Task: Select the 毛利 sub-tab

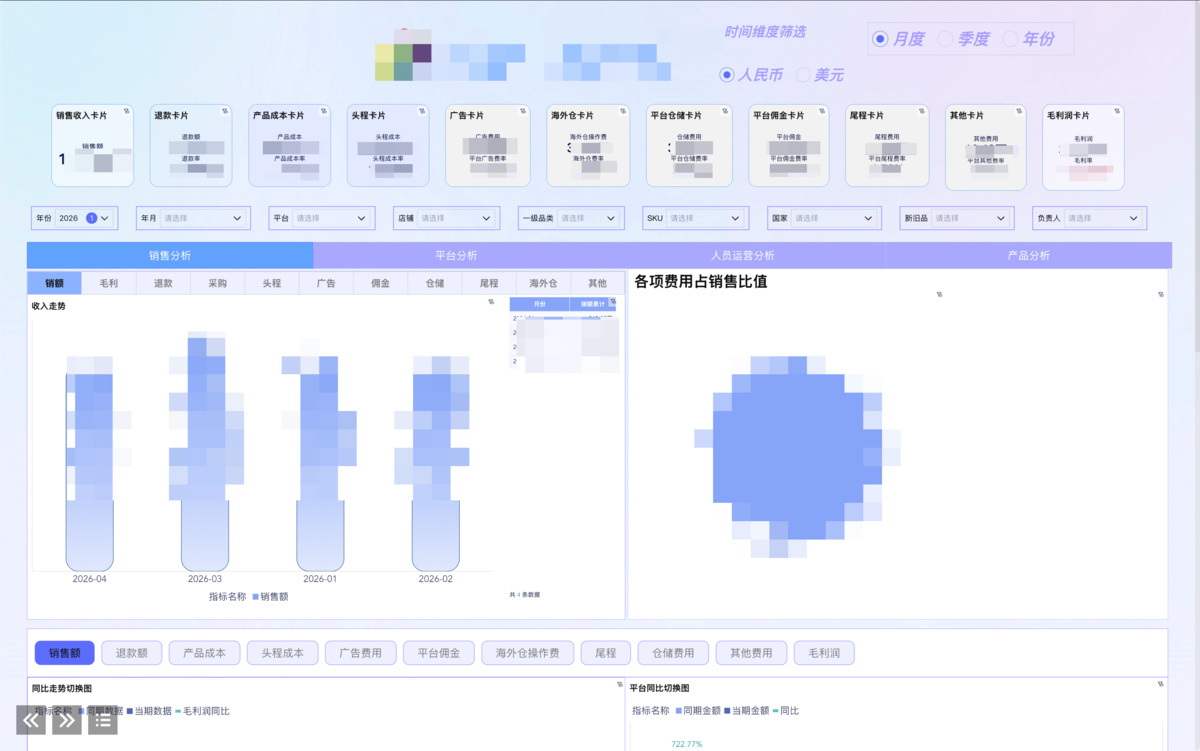Action: [x=108, y=283]
